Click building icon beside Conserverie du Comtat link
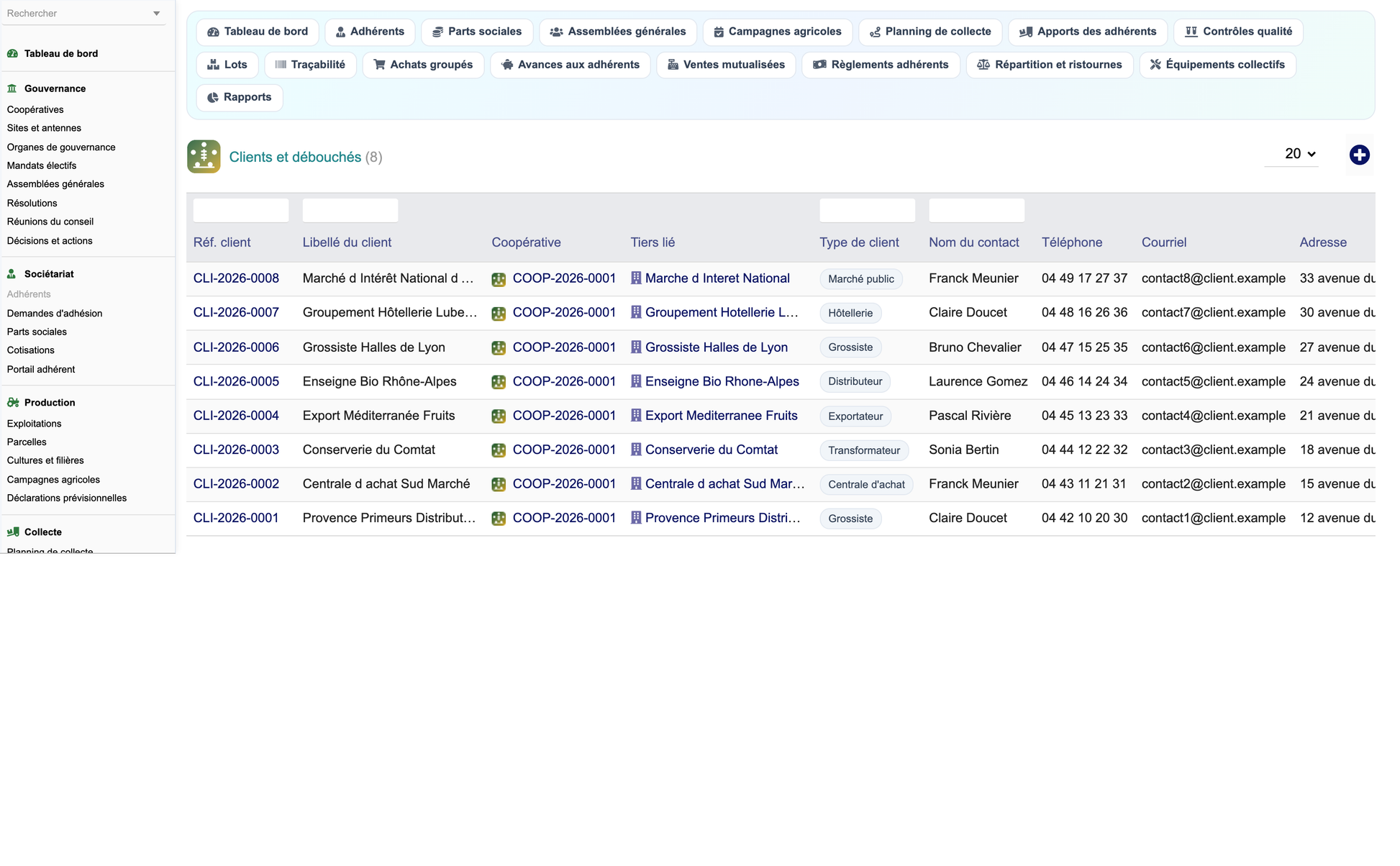 tap(636, 450)
